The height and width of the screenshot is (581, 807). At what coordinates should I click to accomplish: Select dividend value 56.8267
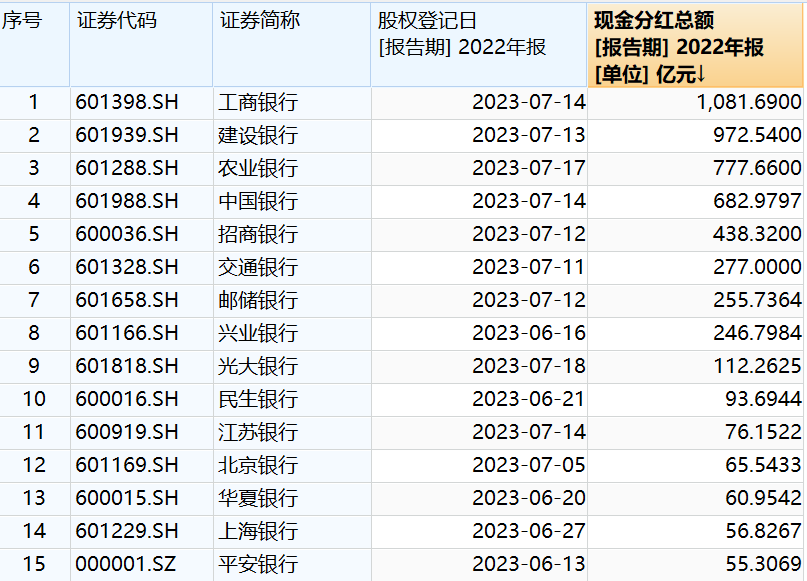tap(763, 531)
